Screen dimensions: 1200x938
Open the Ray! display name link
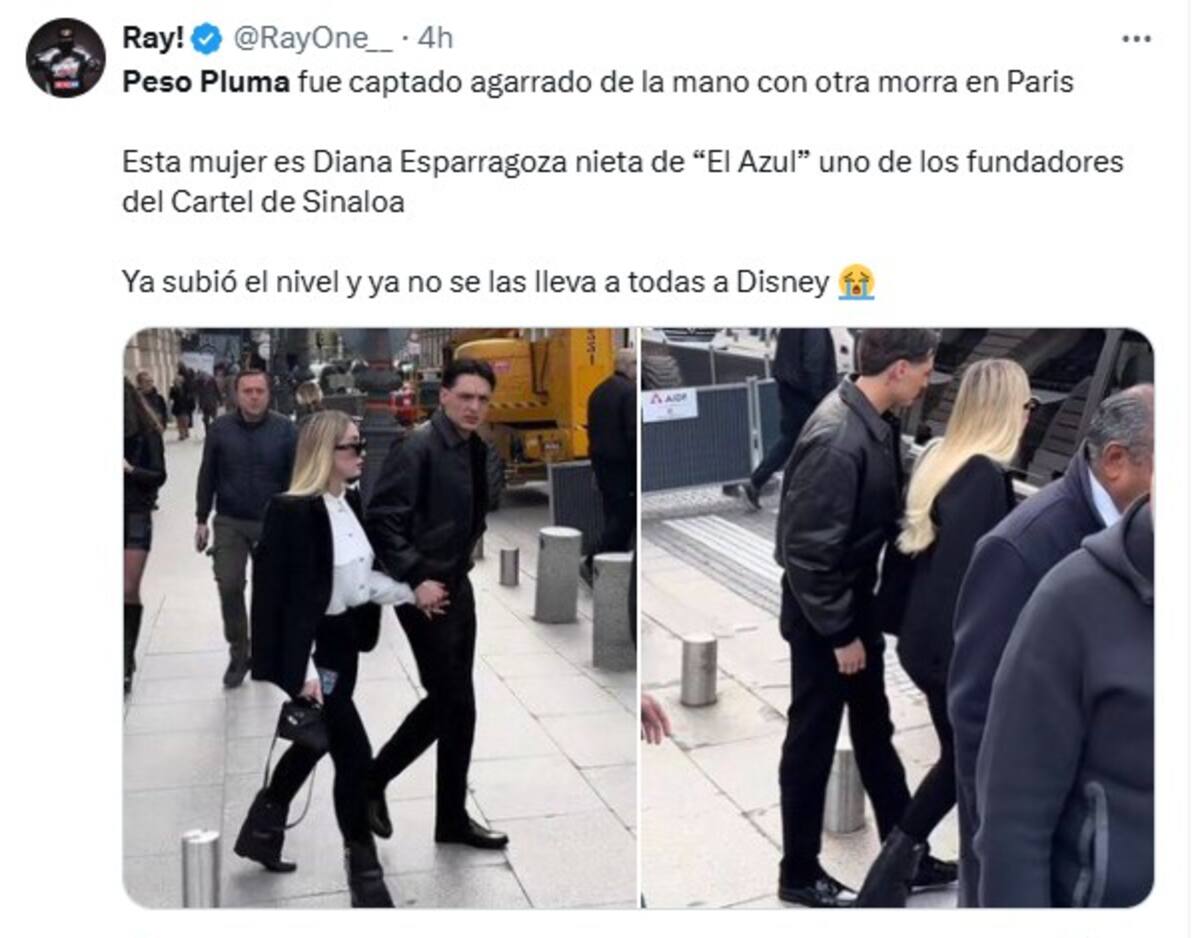click(153, 39)
